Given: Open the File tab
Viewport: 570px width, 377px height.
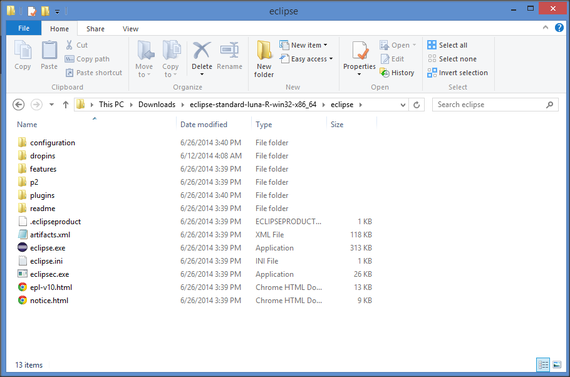Looking at the screenshot, I should [24, 28].
